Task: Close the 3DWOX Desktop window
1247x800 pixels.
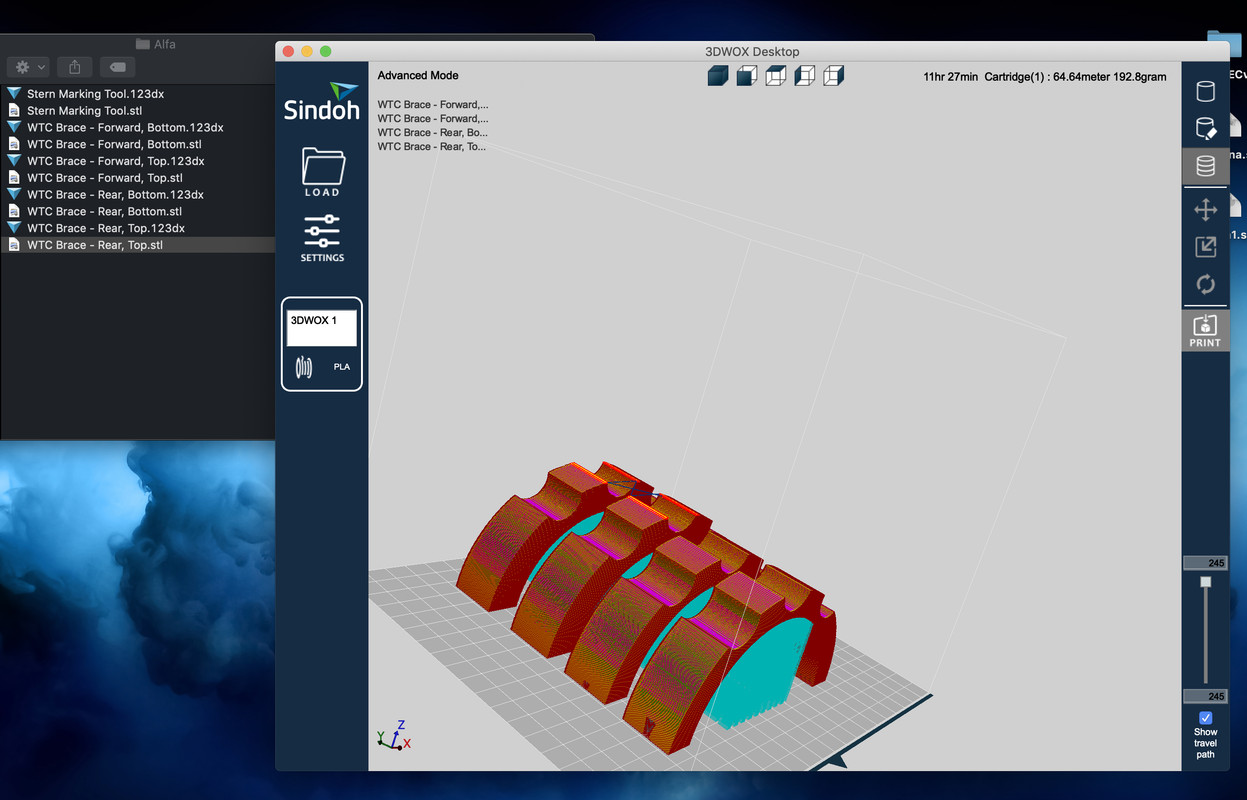Action: [x=289, y=51]
